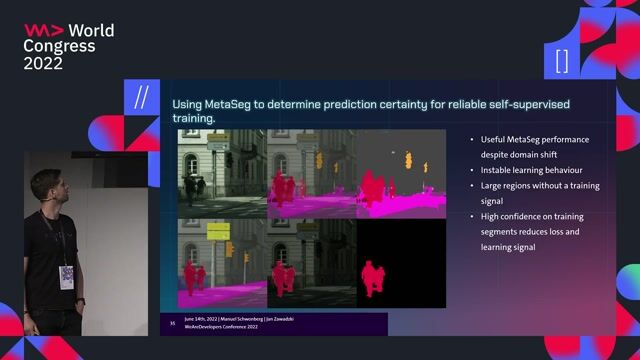Open street image with yellow sign overlay

[222, 263]
